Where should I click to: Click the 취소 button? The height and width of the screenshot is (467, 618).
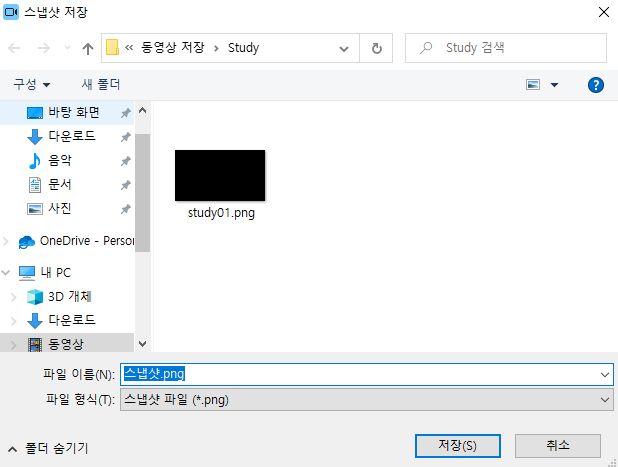click(558, 446)
